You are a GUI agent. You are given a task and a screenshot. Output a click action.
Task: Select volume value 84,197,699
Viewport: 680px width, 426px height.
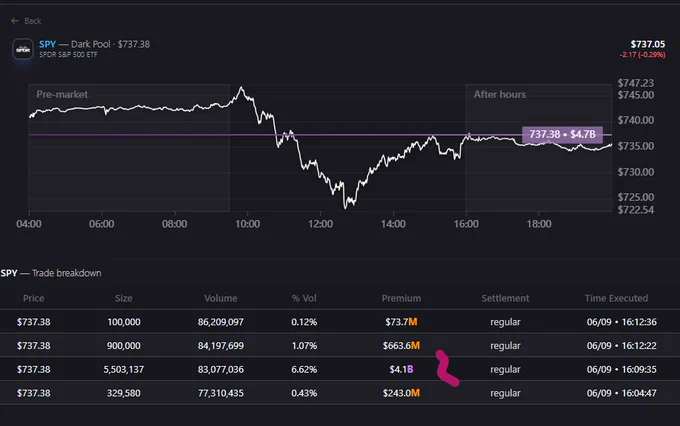tap(221, 346)
